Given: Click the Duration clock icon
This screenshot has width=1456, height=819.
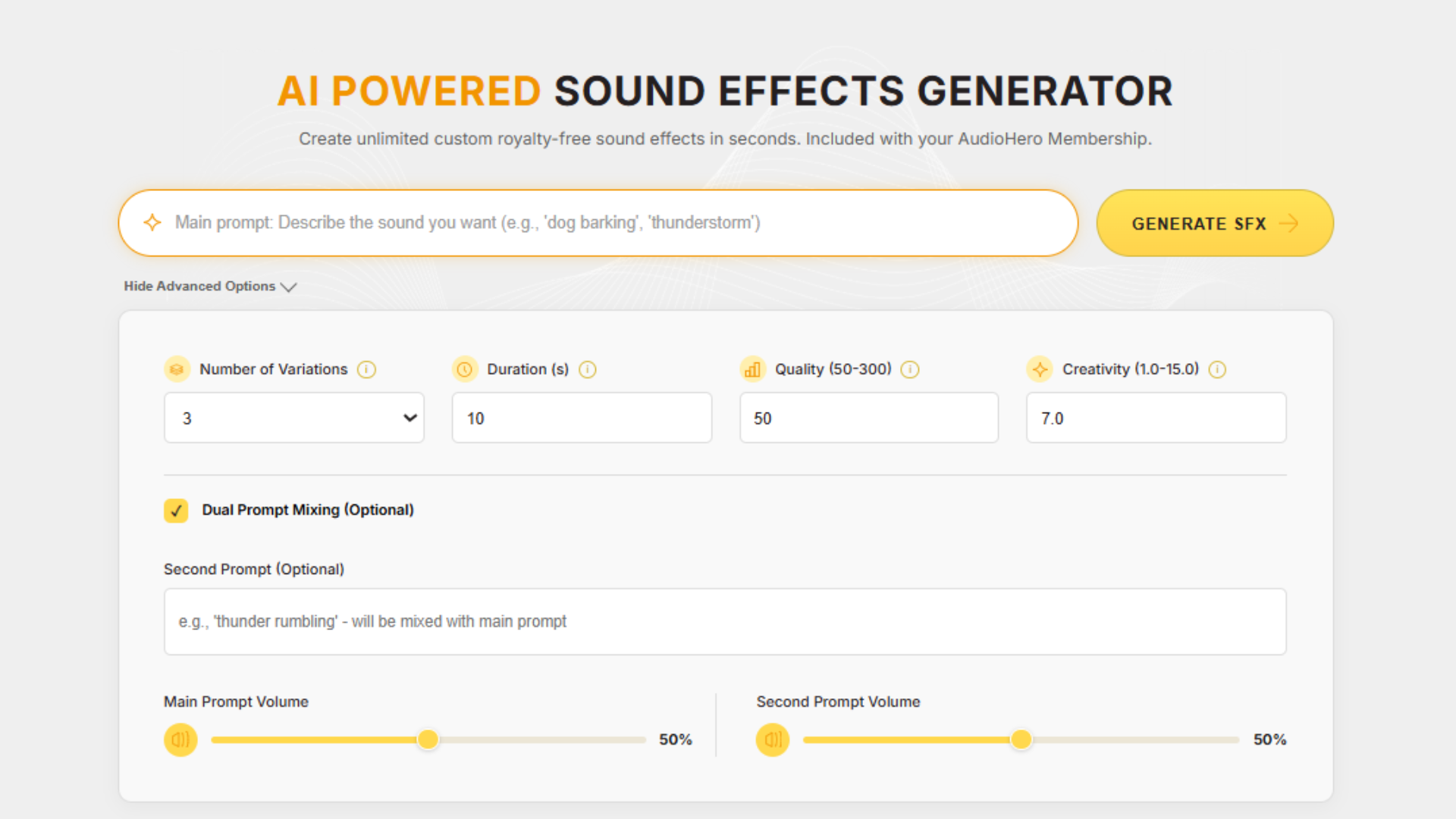Looking at the screenshot, I should pyautogui.click(x=465, y=369).
